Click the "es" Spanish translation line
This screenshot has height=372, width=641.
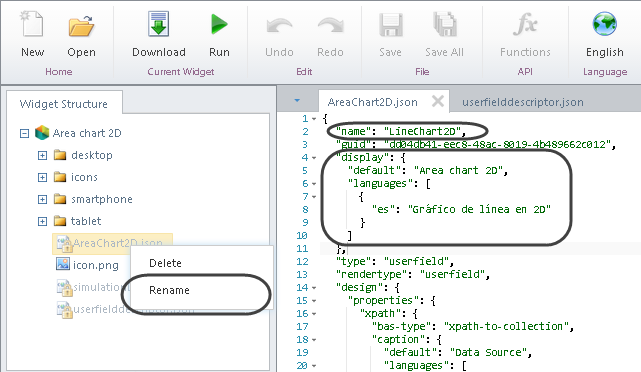461,209
